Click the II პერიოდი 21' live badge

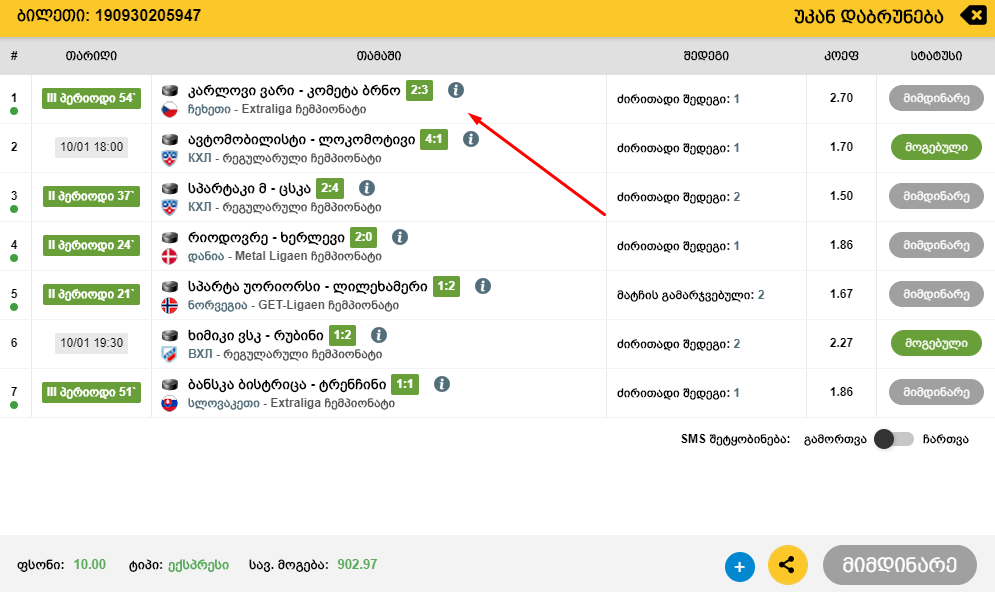point(91,294)
